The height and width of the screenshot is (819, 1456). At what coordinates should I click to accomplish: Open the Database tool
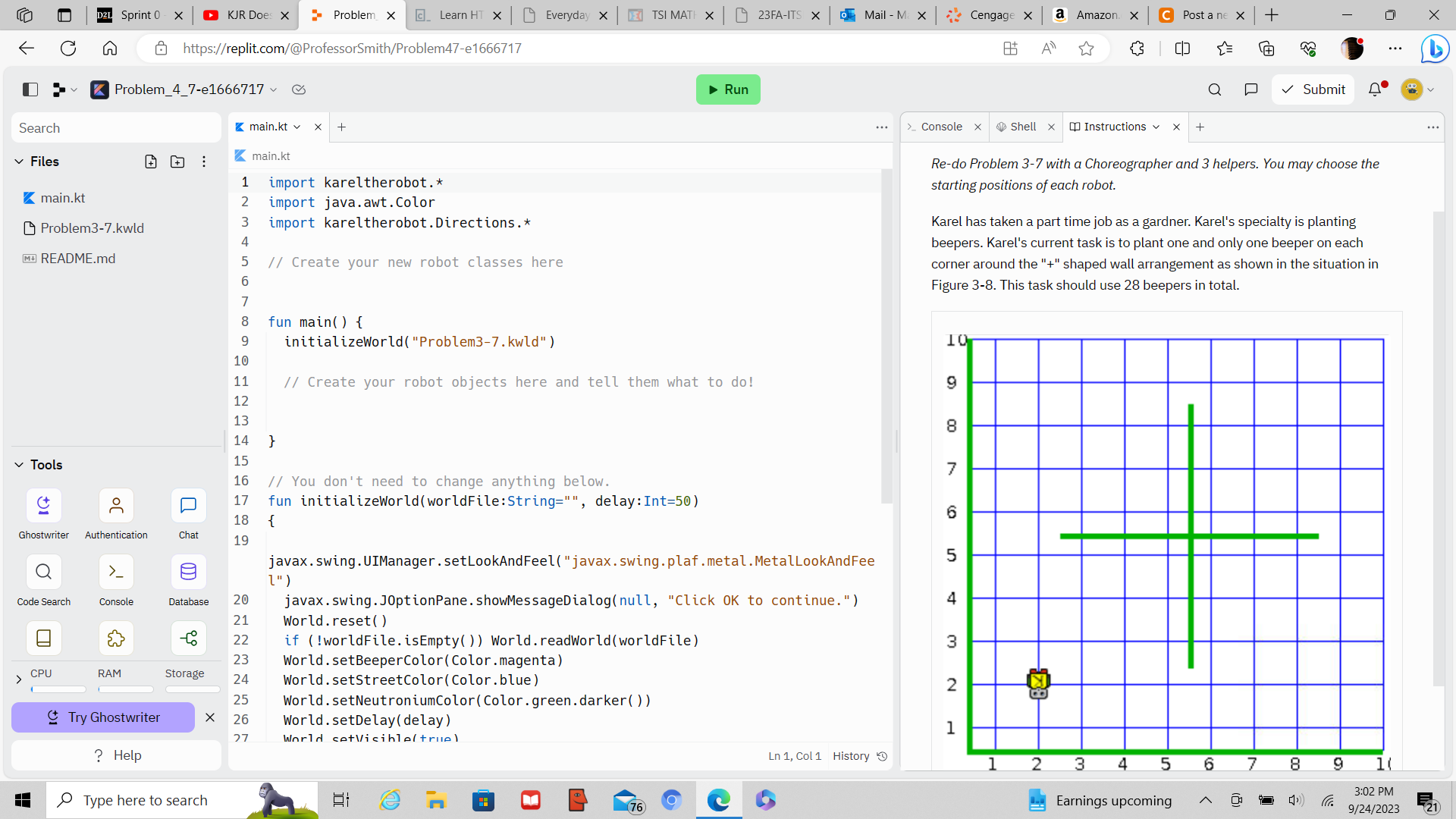point(188,573)
